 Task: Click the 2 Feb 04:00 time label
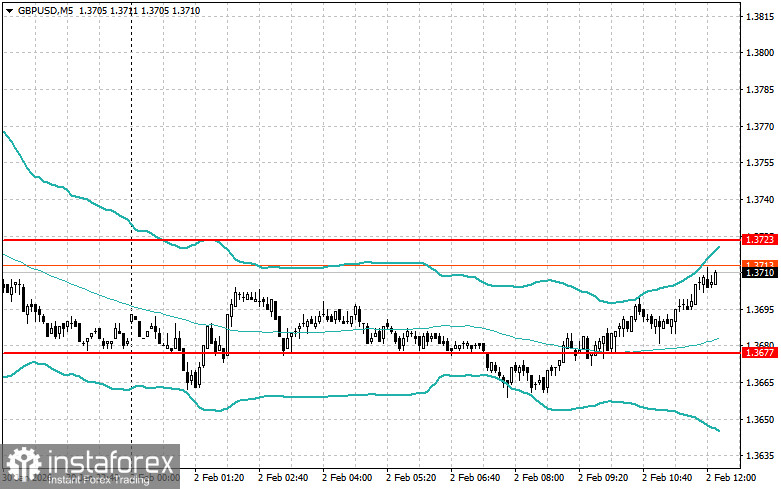(x=347, y=478)
